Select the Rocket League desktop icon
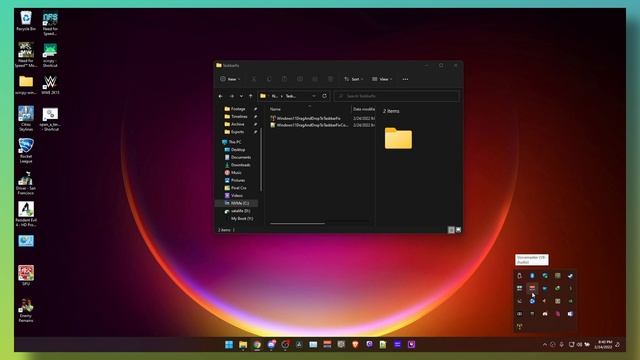640x360 pixels. (x=26, y=151)
